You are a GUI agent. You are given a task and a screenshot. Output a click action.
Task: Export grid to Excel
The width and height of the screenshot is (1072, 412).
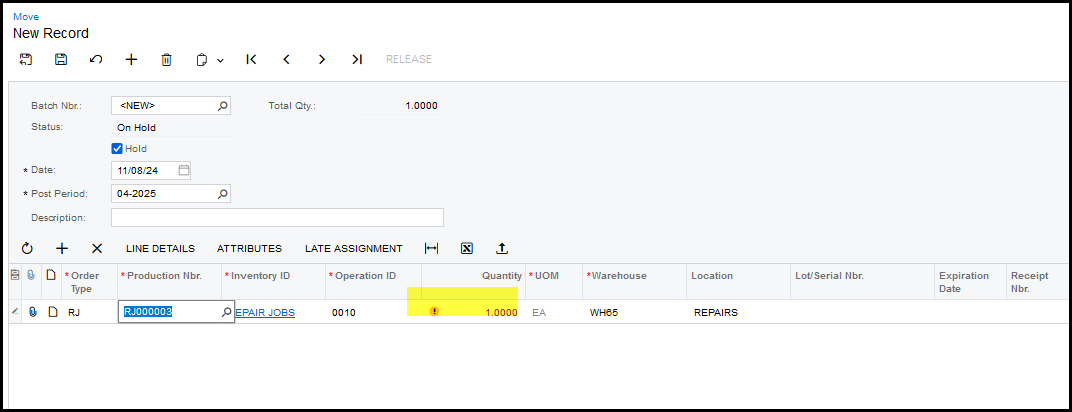[466, 248]
